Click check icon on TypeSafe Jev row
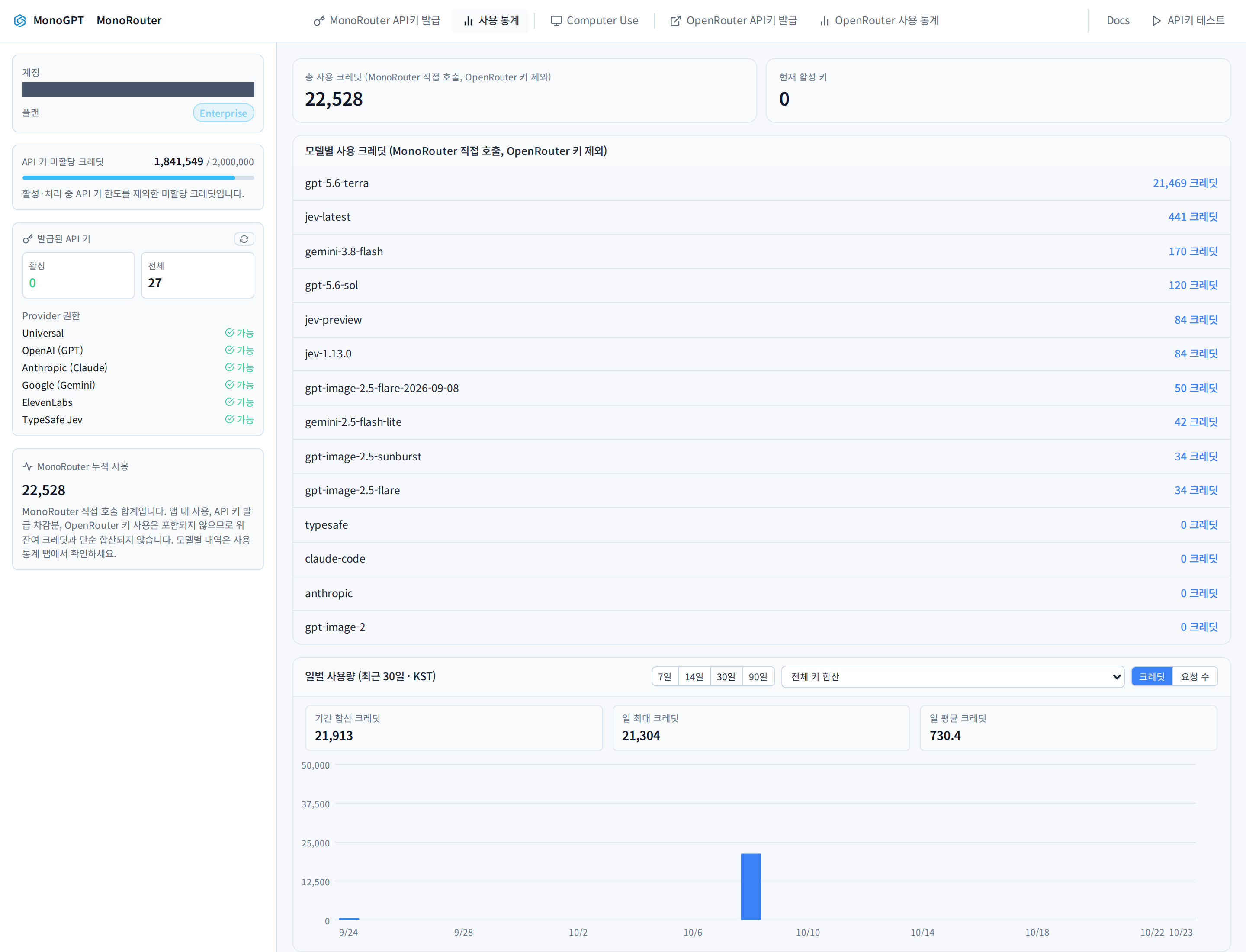Image resolution: width=1246 pixels, height=952 pixels. tap(229, 419)
